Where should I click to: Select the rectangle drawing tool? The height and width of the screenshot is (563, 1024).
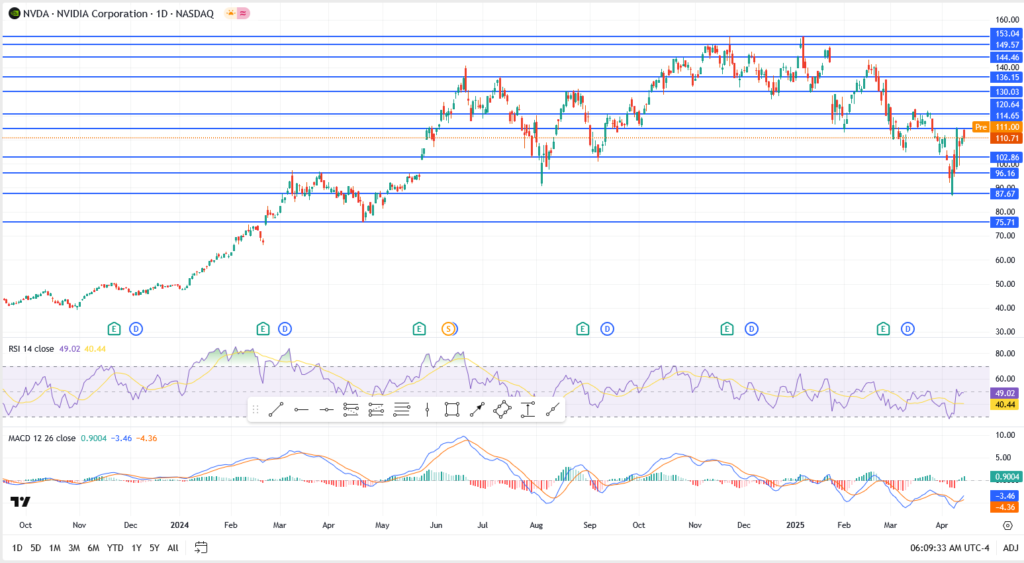pyautogui.click(x=452, y=409)
